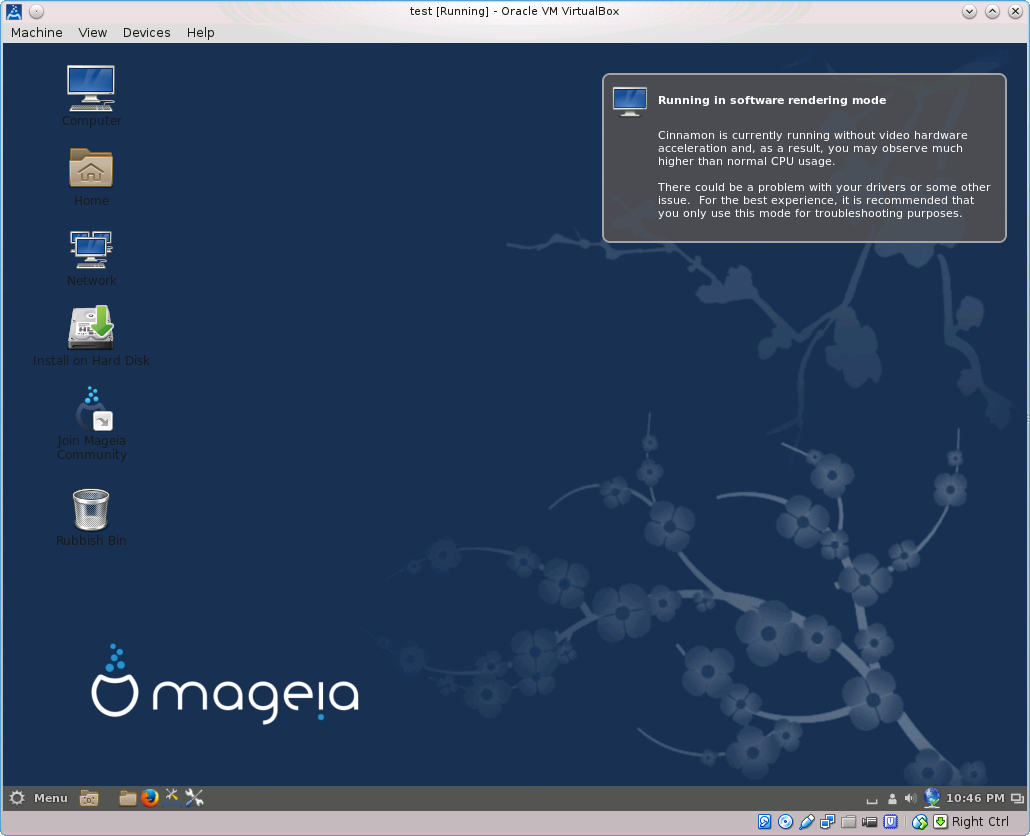Click the optical drive status icon
This screenshot has height=836, width=1030.
click(785, 822)
